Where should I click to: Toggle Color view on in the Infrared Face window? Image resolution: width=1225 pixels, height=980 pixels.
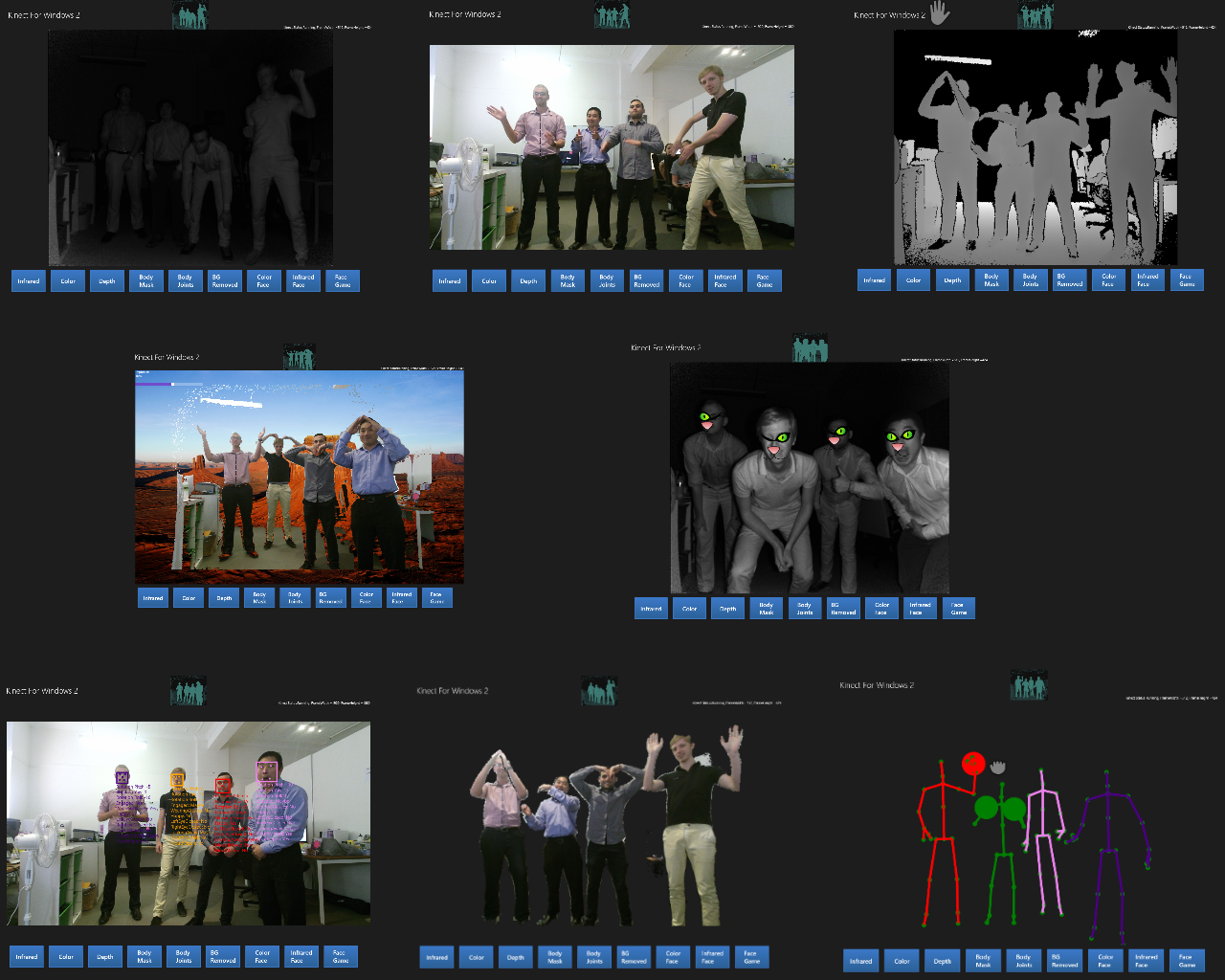[x=689, y=608]
